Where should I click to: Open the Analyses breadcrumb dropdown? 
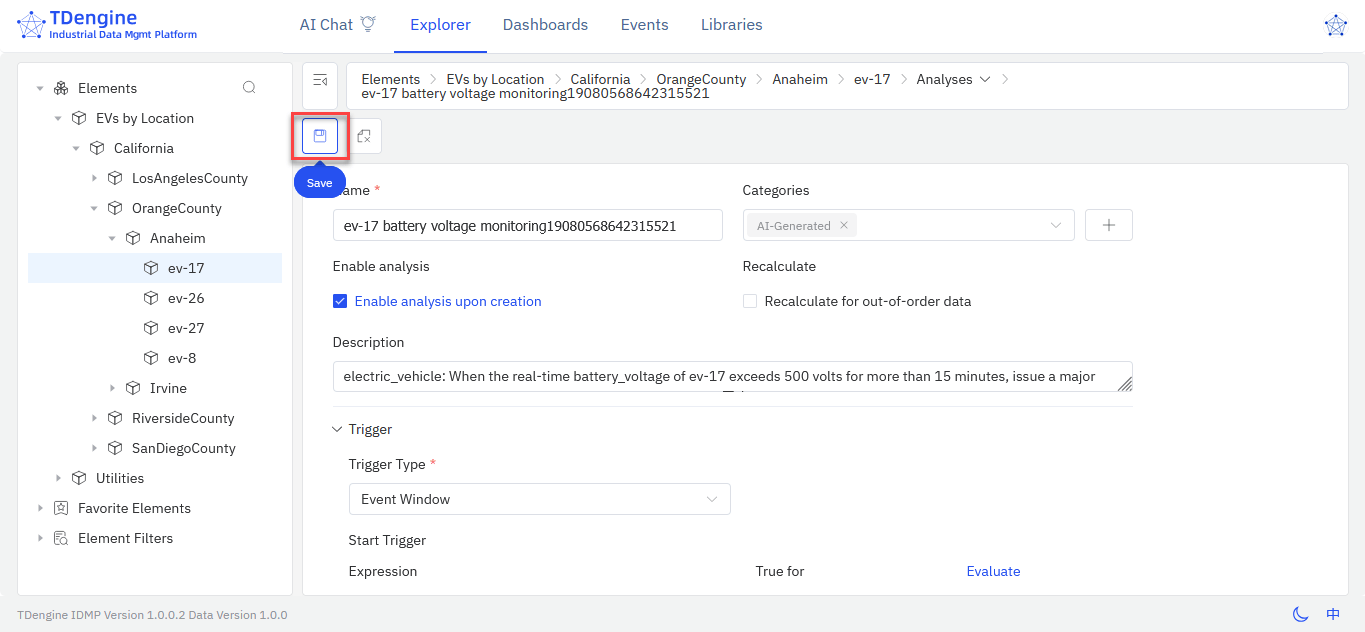pyautogui.click(x=984, y=79)
